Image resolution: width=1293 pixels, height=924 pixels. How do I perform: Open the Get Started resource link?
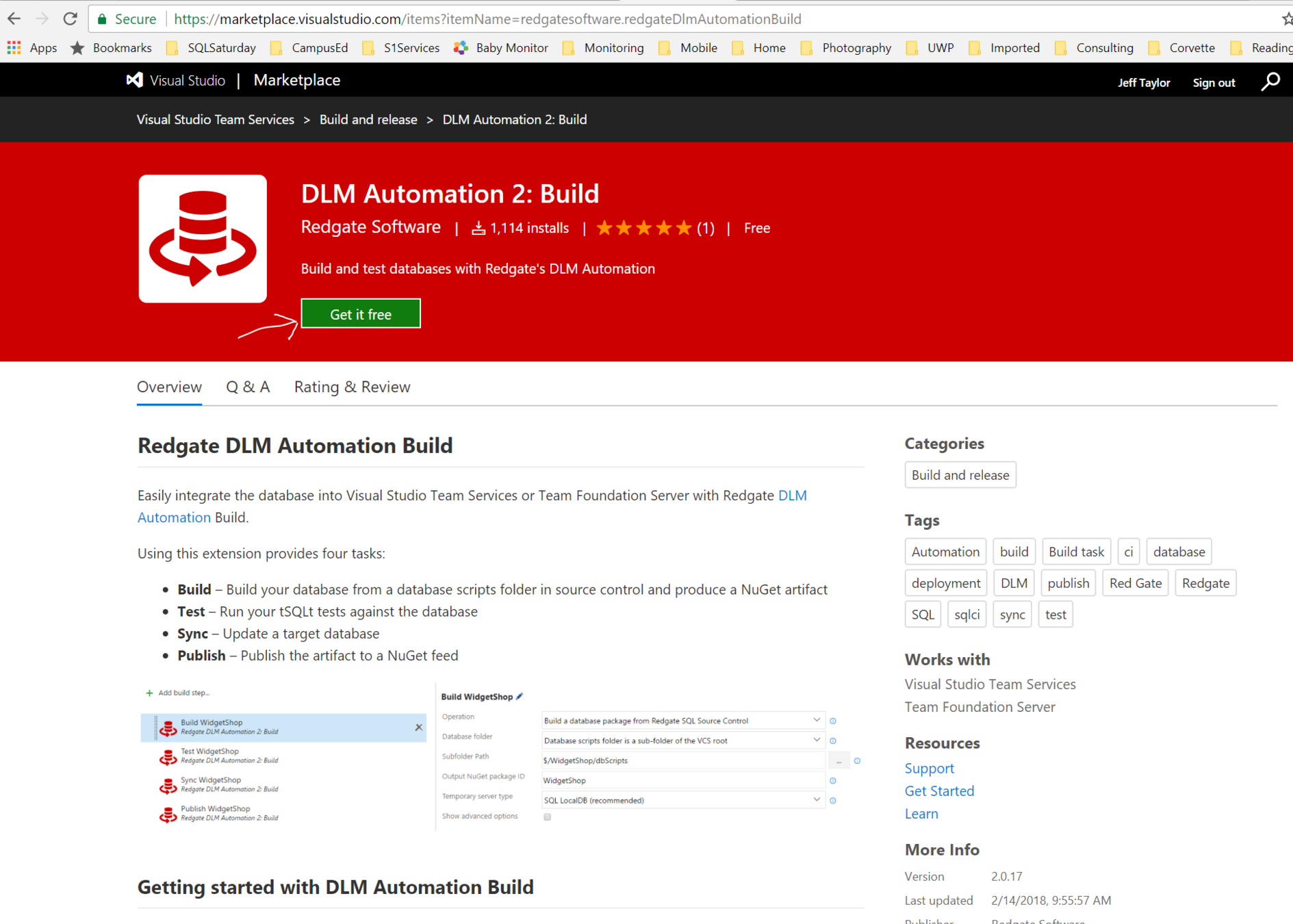(939, 791)
